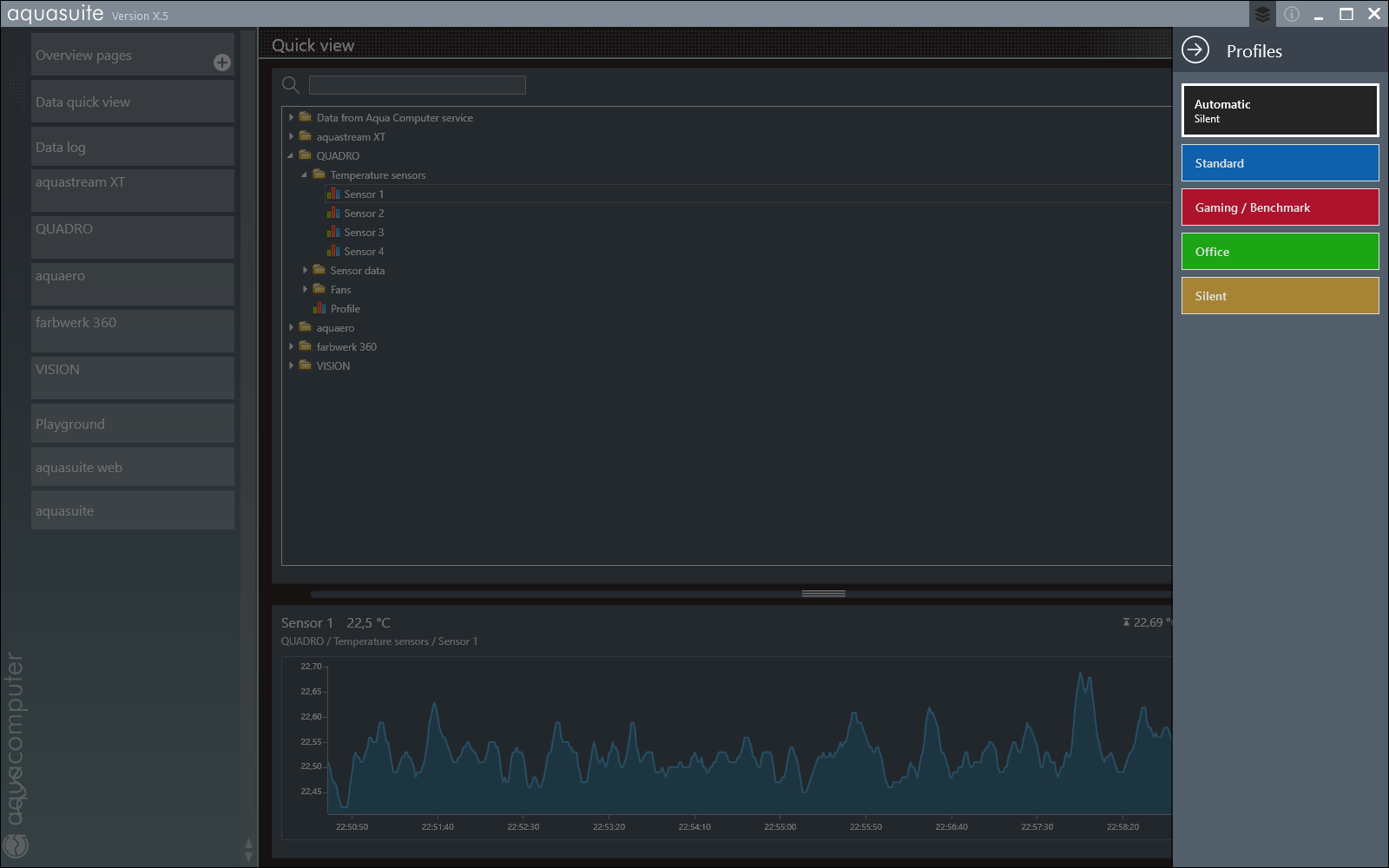Click the aquaero folder icon in tree

[x=306, y=327]
